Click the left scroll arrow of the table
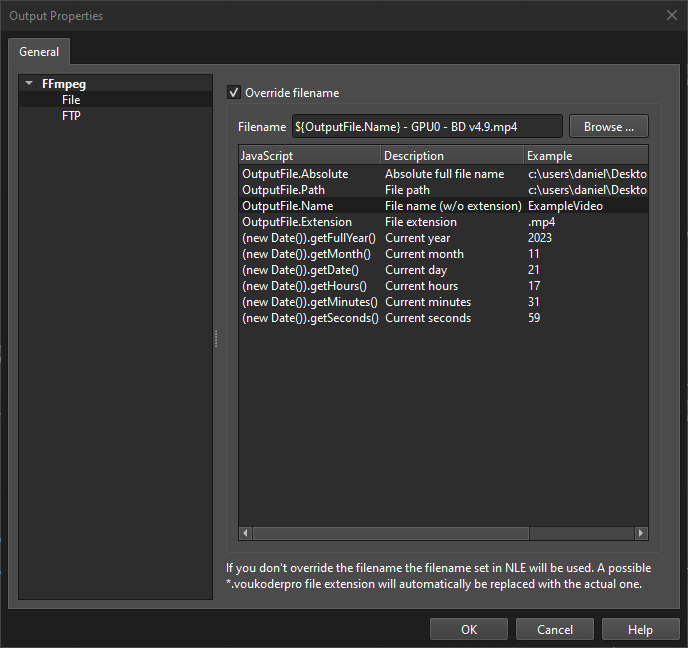The height and width of the screenshot is (648, 688). tap(245, 534)
